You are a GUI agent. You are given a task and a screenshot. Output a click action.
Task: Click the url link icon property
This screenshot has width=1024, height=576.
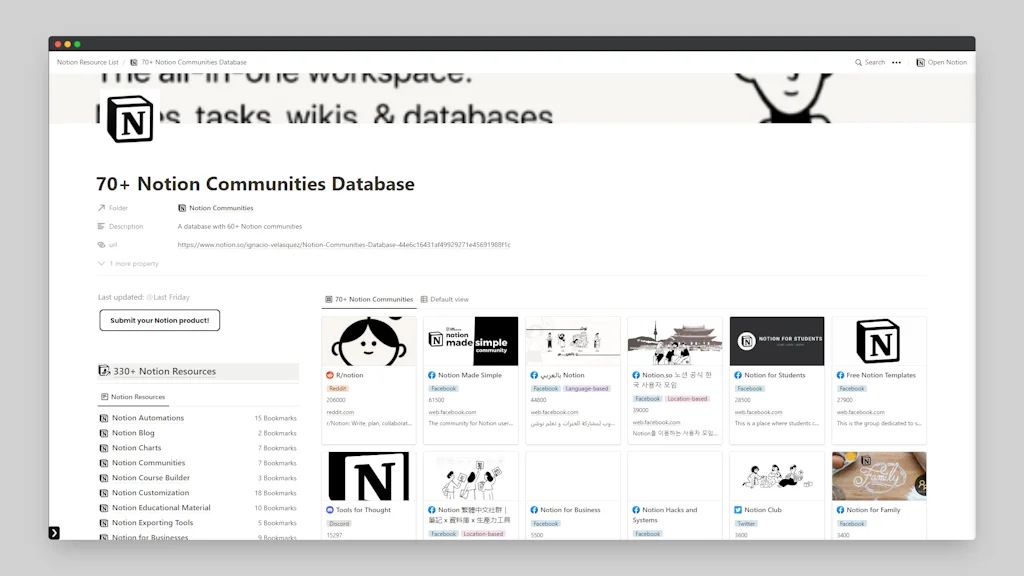click(x=103, y=244)
